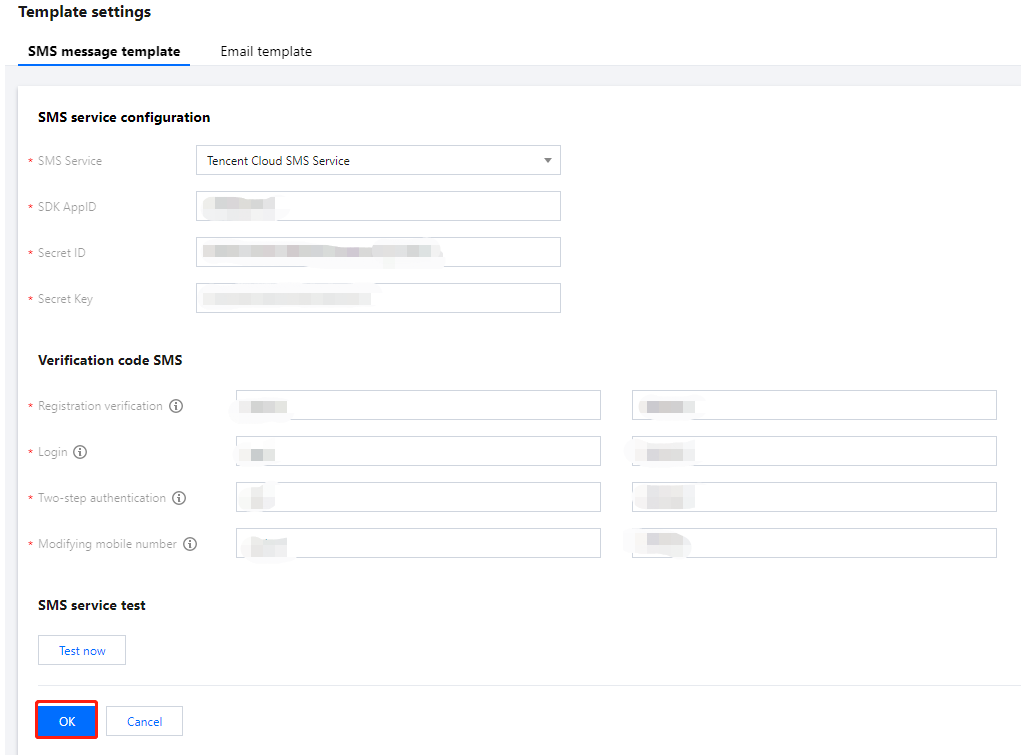Switch to the SMS message template tab

104,51
